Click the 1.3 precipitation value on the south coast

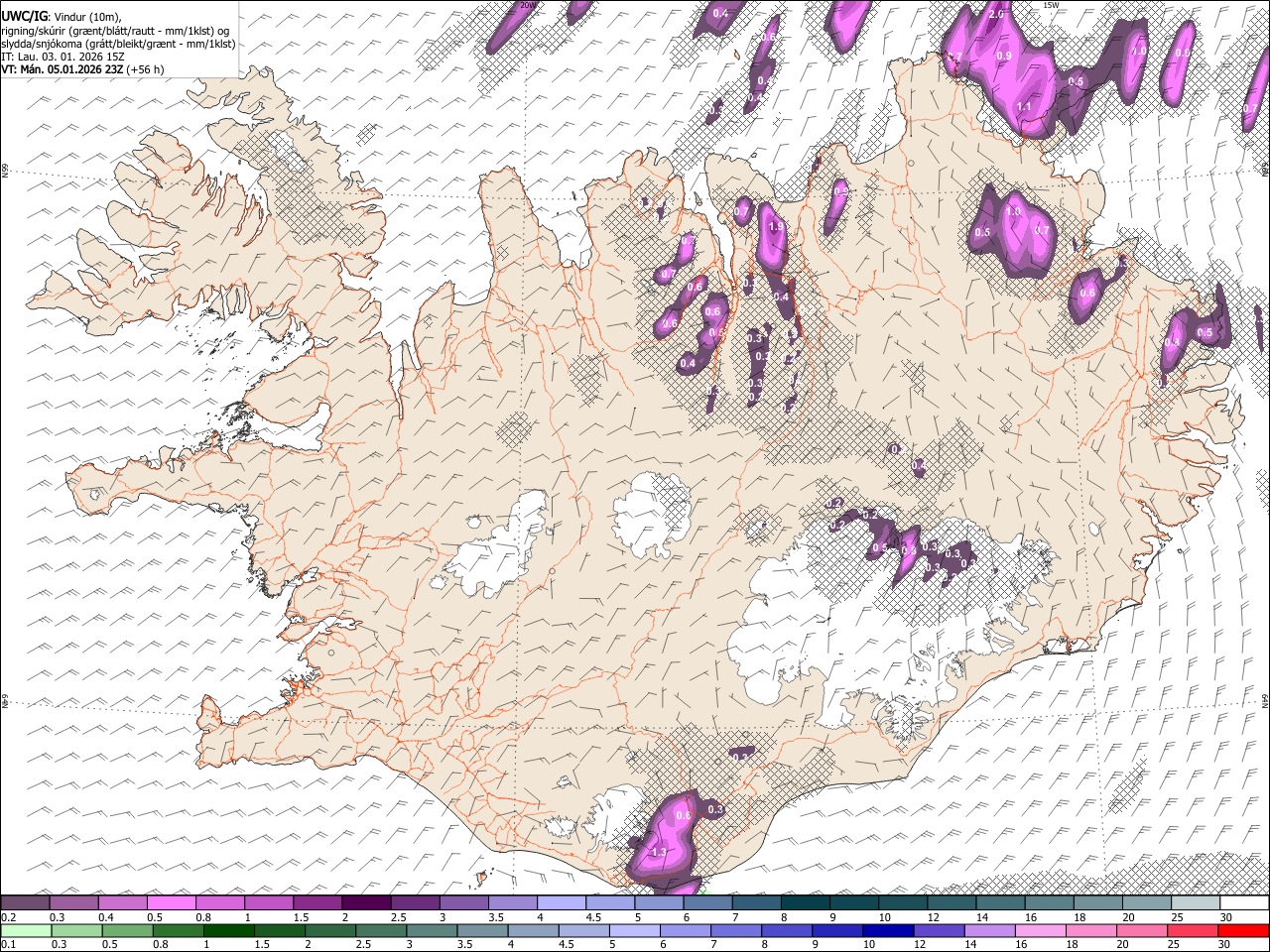pos(659,852)
